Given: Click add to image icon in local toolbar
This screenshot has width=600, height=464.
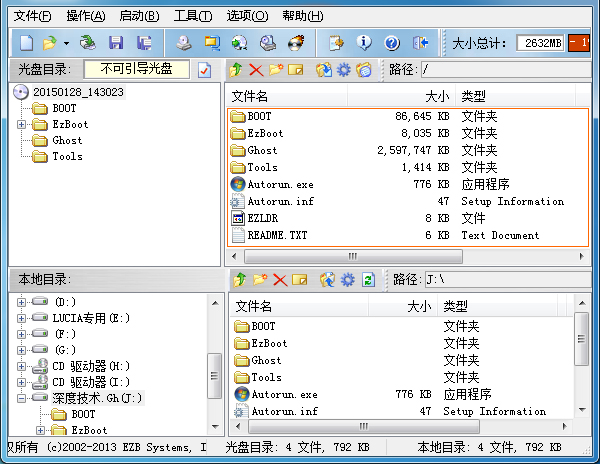Looking at the screenshot, I should [x=328, y=280].
